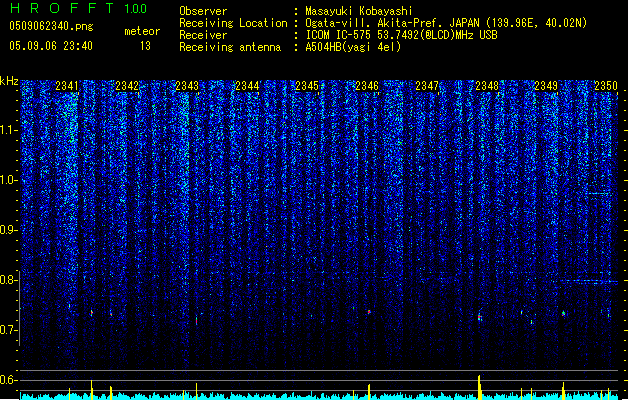Click the 0.9 frequency axis label
629x400 pixels.
tap(9, 230)
